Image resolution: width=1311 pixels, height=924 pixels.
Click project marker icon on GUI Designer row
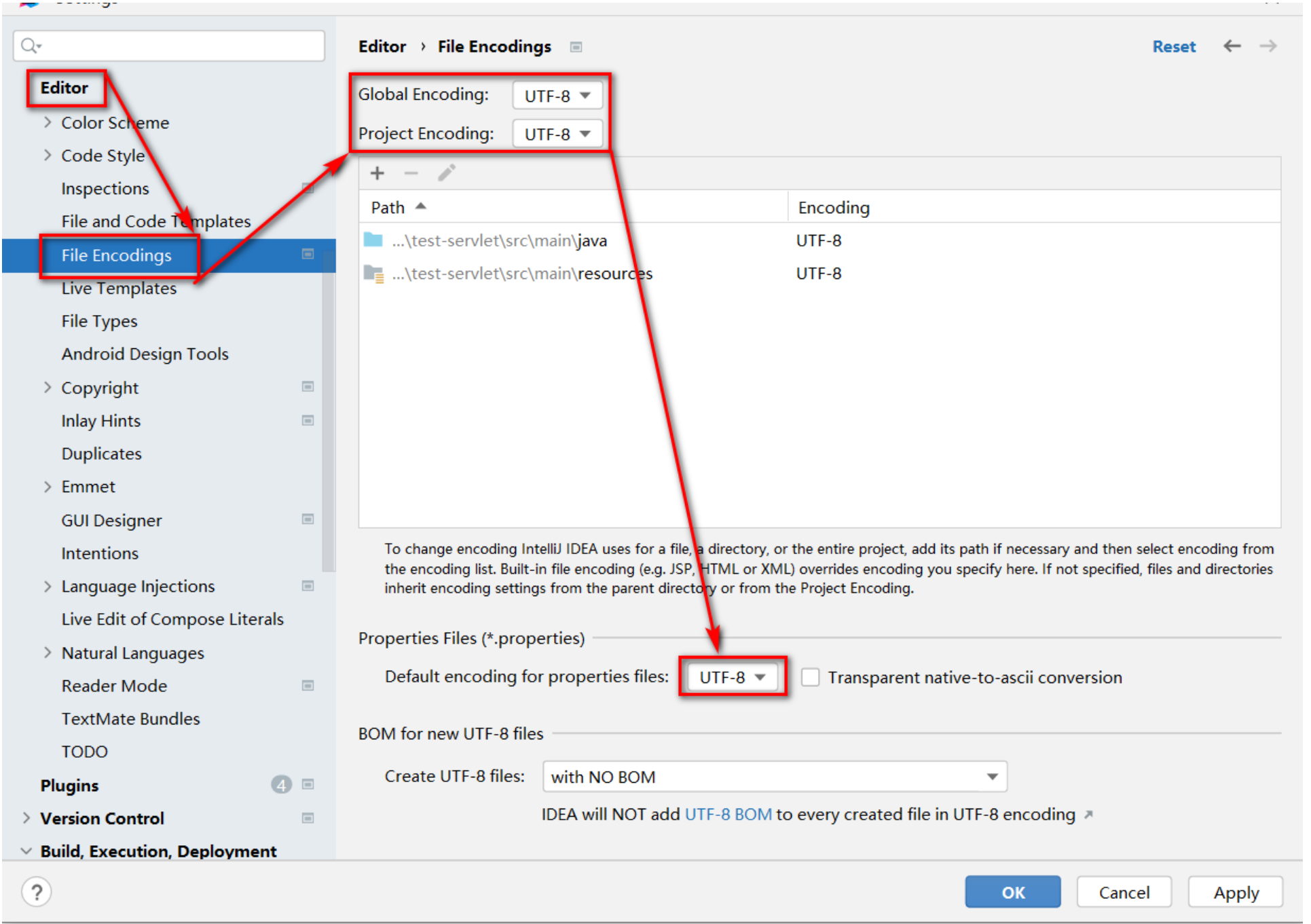308,519
